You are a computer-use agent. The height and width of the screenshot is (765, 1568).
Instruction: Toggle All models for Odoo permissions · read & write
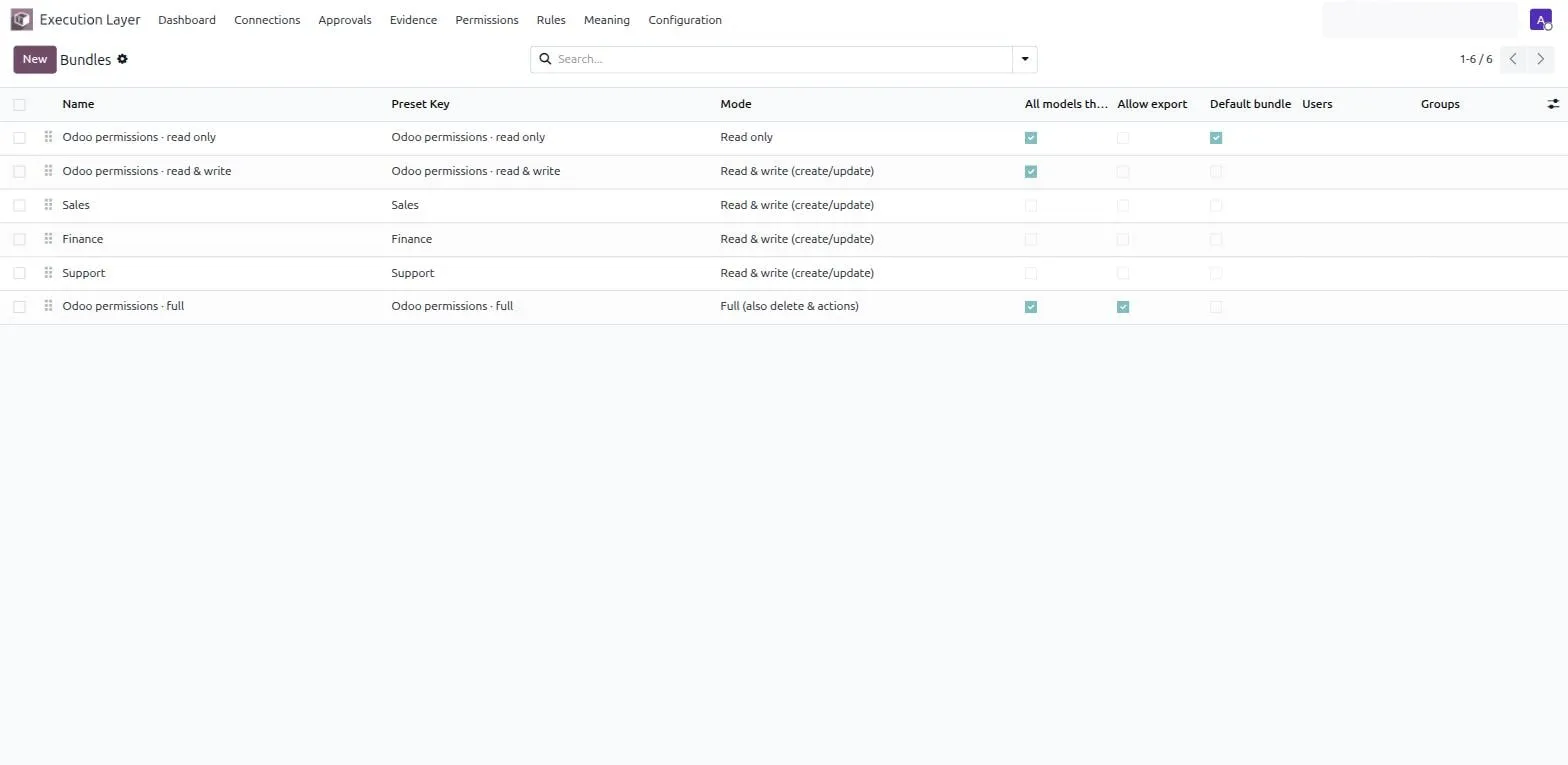(1031, 172)
